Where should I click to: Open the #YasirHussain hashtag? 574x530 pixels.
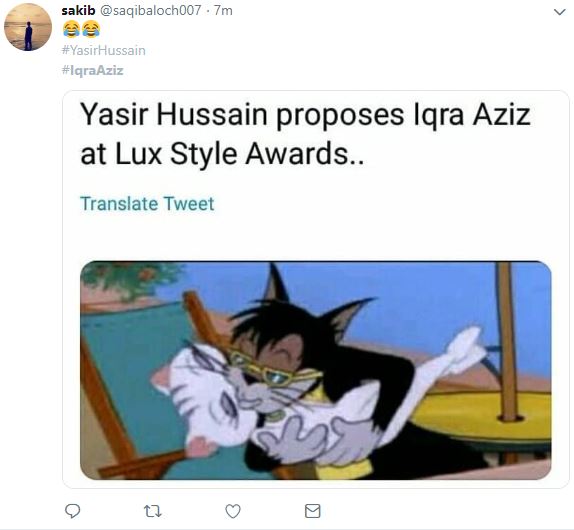pyautogui.click(x=104, y=50)
